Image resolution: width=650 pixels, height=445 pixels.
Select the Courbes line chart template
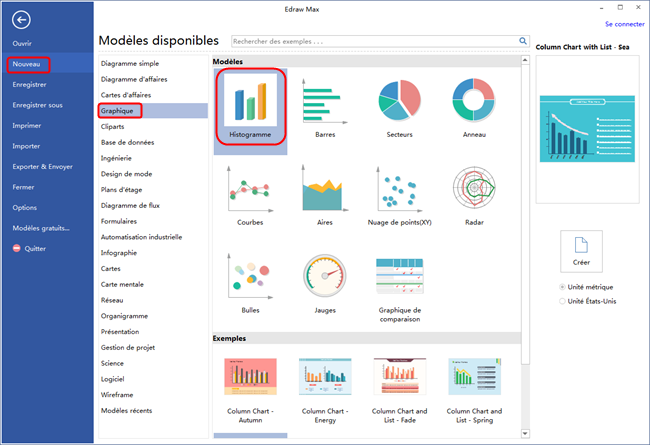(250, 195)
